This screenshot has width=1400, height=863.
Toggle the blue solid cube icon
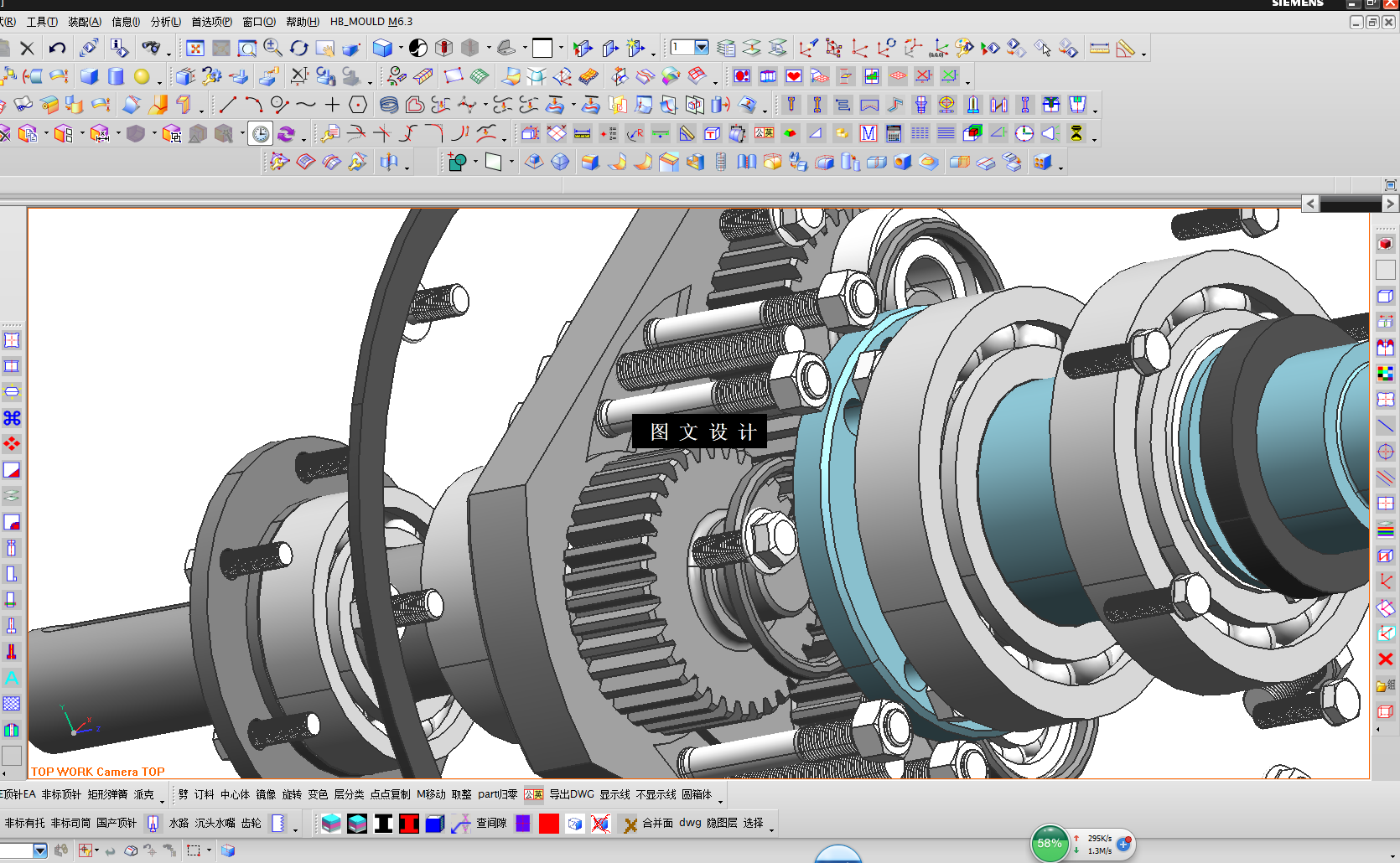point(435,824)
